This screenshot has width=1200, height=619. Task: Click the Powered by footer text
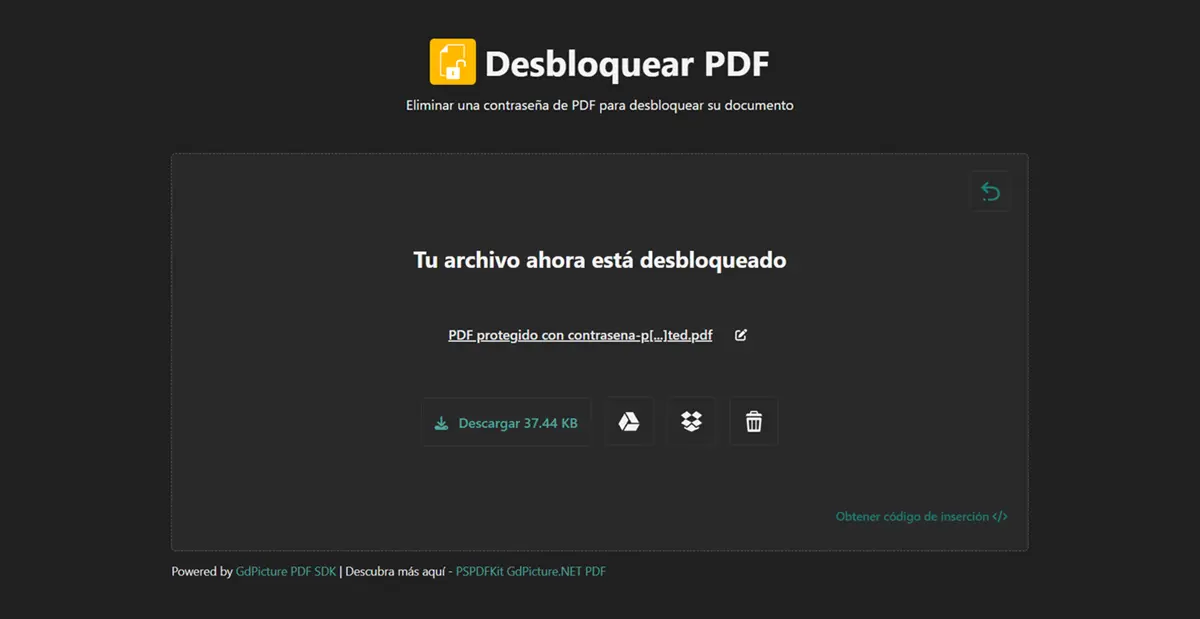202,572
